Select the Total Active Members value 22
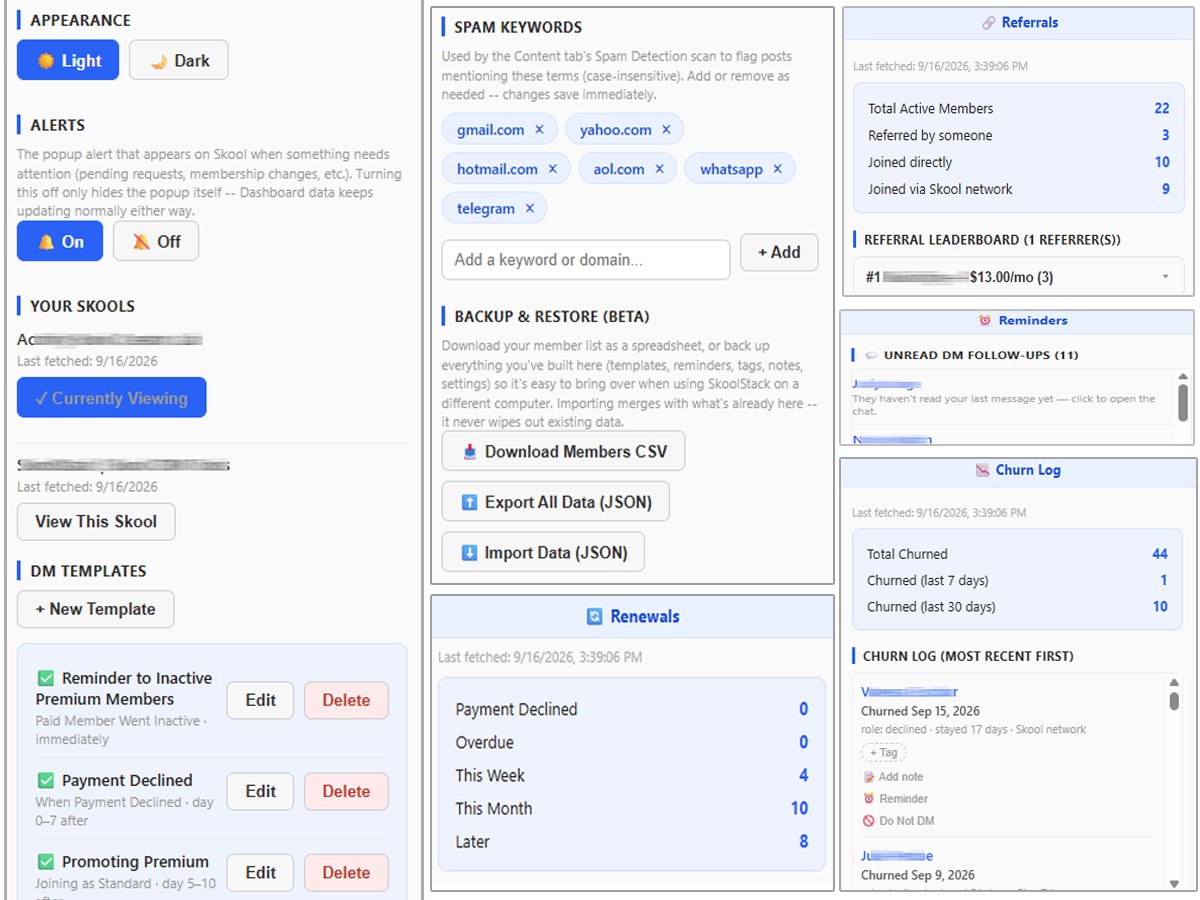Screen dimensions: 1200x900 tap(1162, 109)
